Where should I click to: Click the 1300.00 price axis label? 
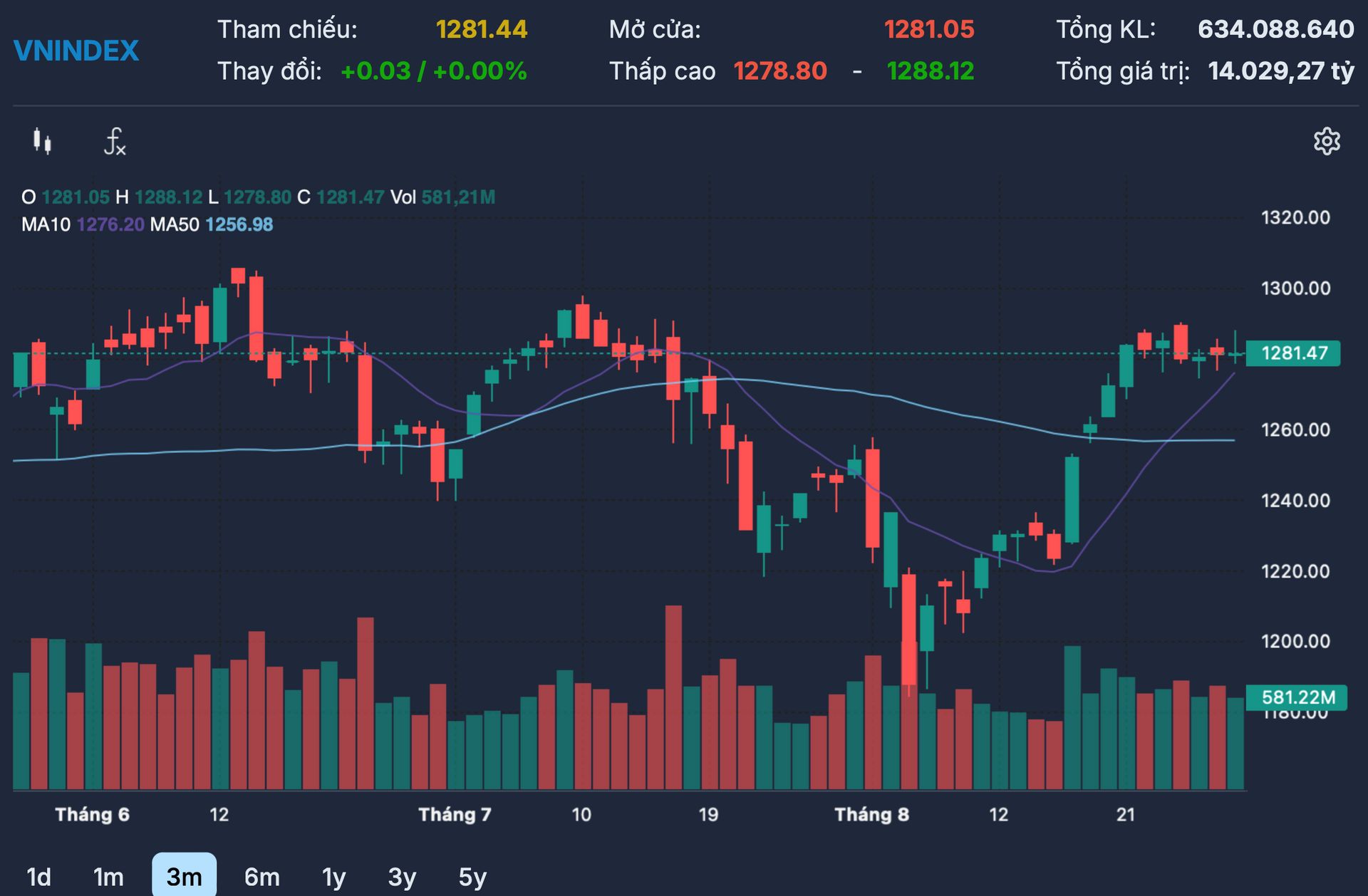pos(1295,288)
